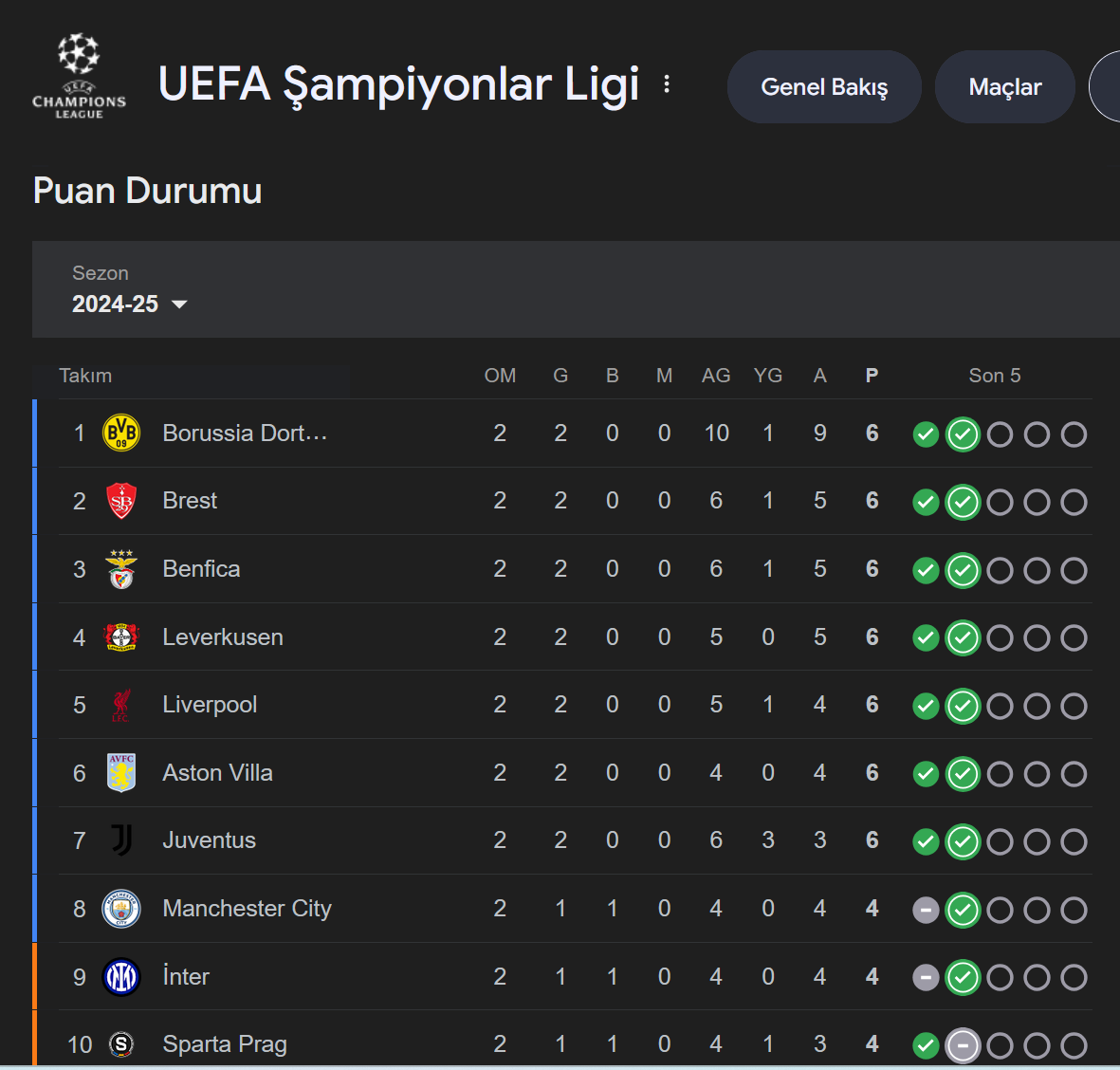
Task: Click Borussia Dortmund's highlighted latest win indicator
Action: coord(963,435)
